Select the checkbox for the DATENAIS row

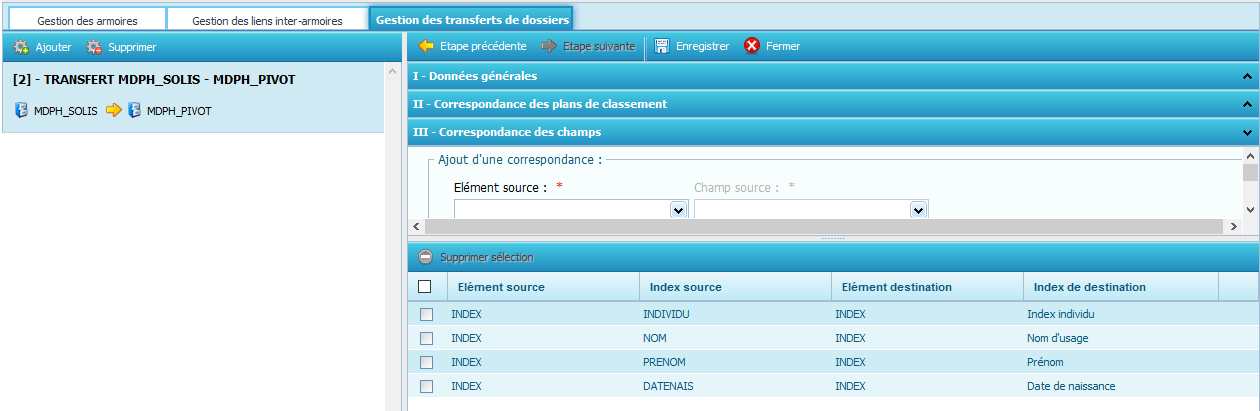click(x=427, y=386)
